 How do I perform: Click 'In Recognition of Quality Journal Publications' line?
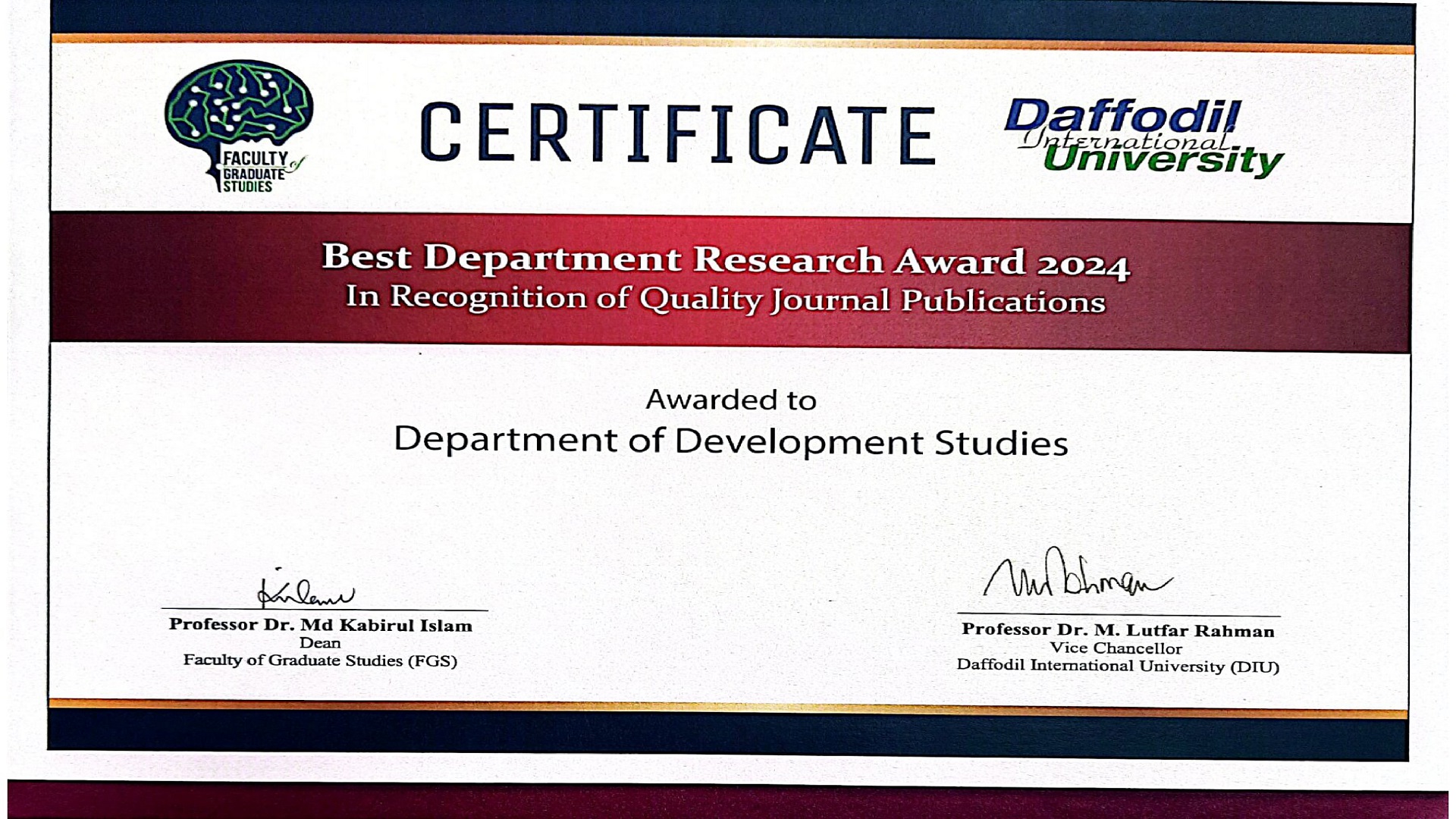pos(726,299)
